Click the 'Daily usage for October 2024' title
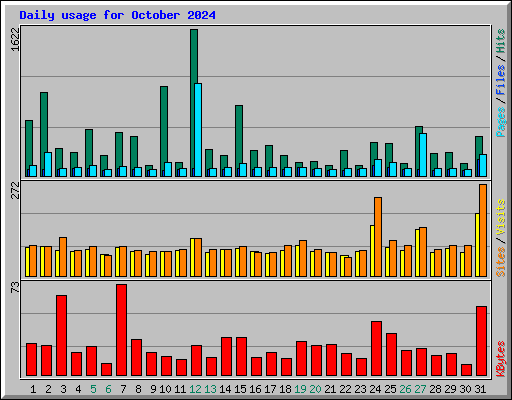512x400 pixels. pyautogui.click(x=117, y=15)
